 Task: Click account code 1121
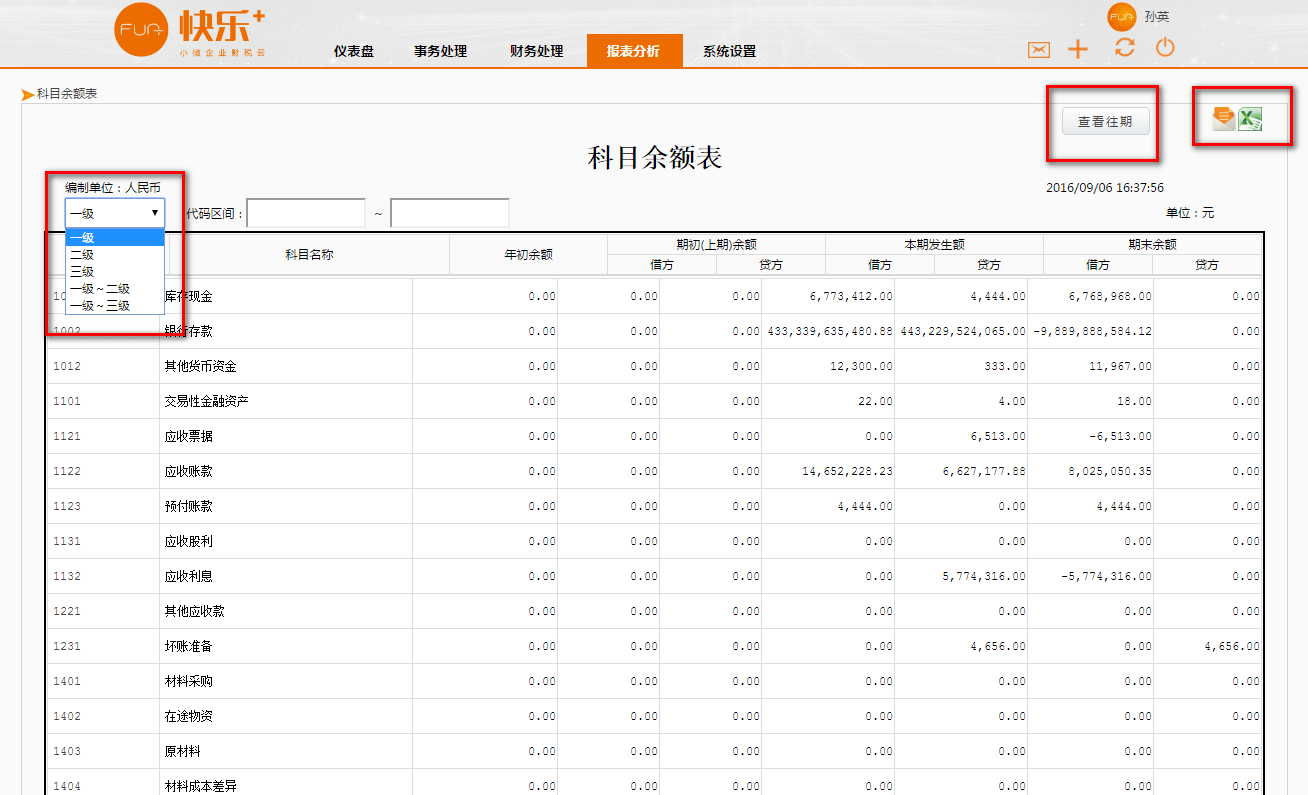67,436
